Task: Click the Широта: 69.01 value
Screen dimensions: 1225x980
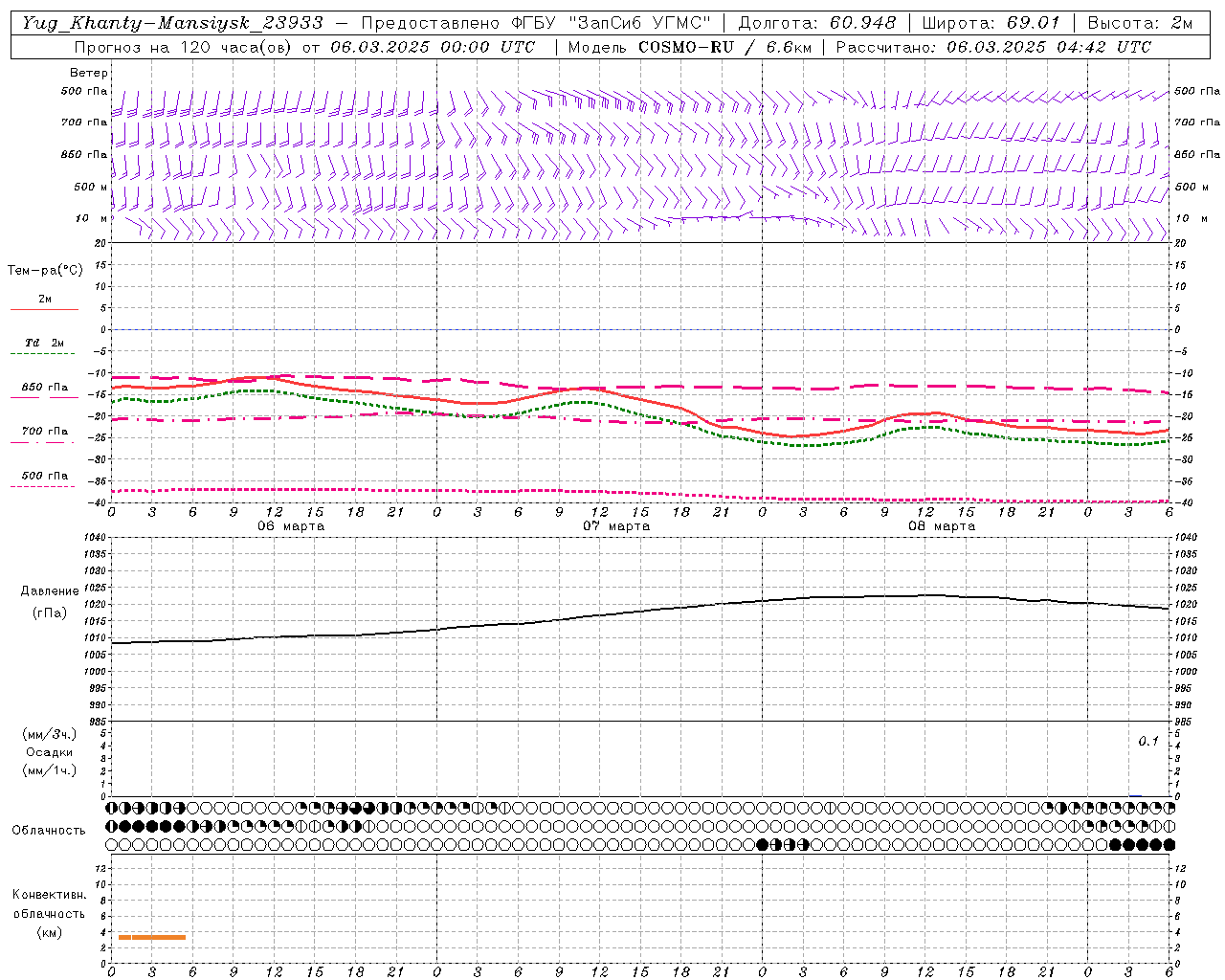Action: click(991, 22)
